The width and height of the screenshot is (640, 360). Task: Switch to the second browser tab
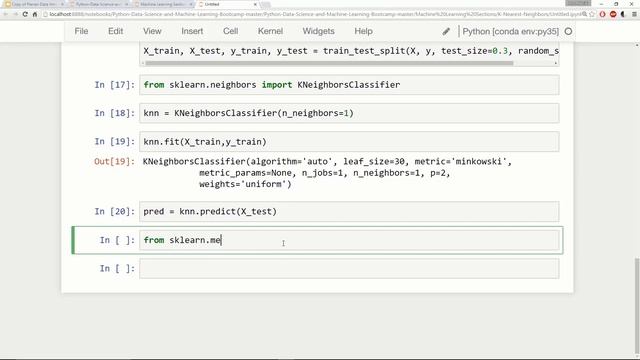tap(98, 4)
